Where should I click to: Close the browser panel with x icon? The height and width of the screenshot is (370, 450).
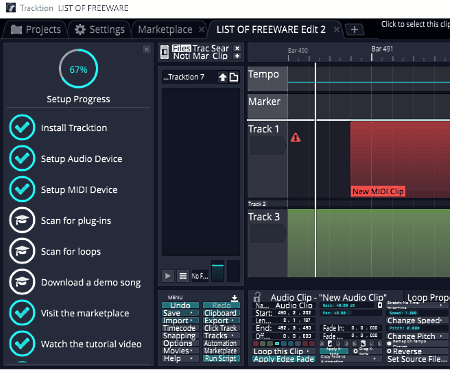tap(237, 48)
